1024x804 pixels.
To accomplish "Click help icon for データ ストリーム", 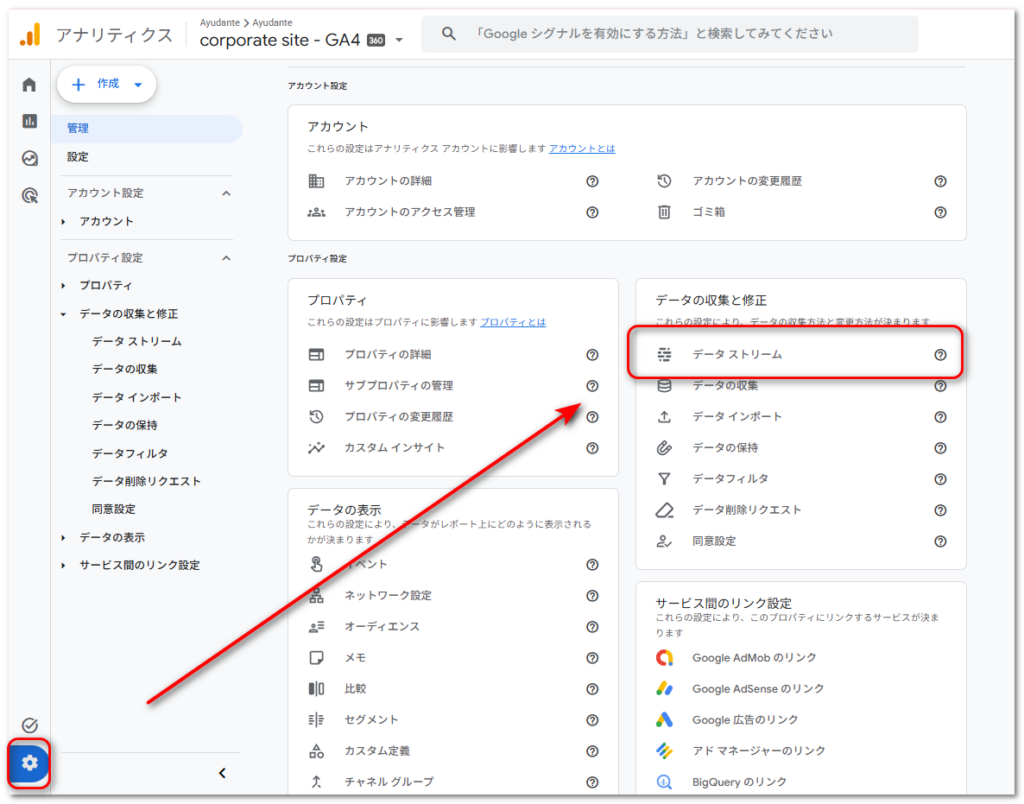I will (x=940, y=355).
